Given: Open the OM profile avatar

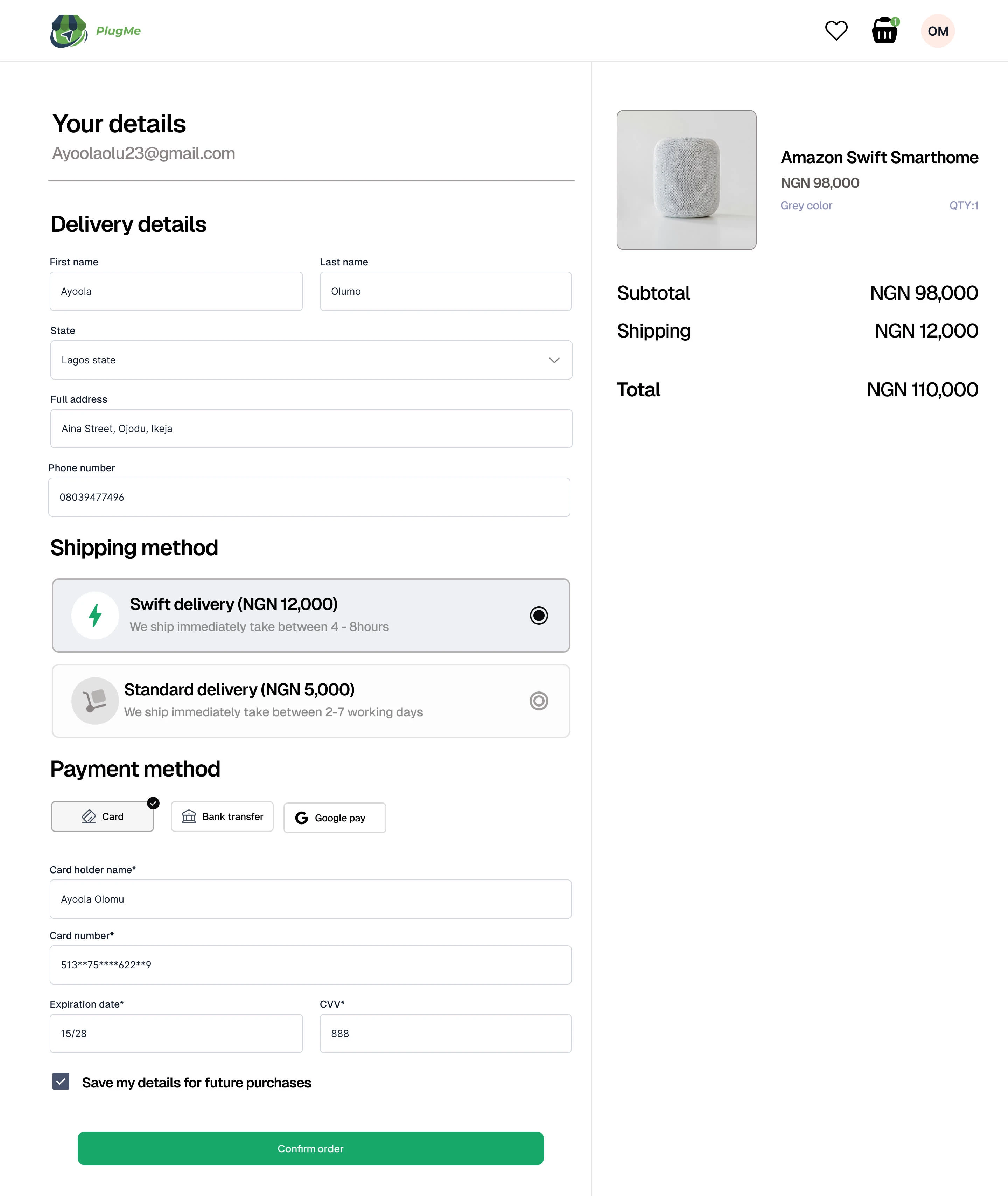Looking at the screenshot, I should tap(938, 31).
